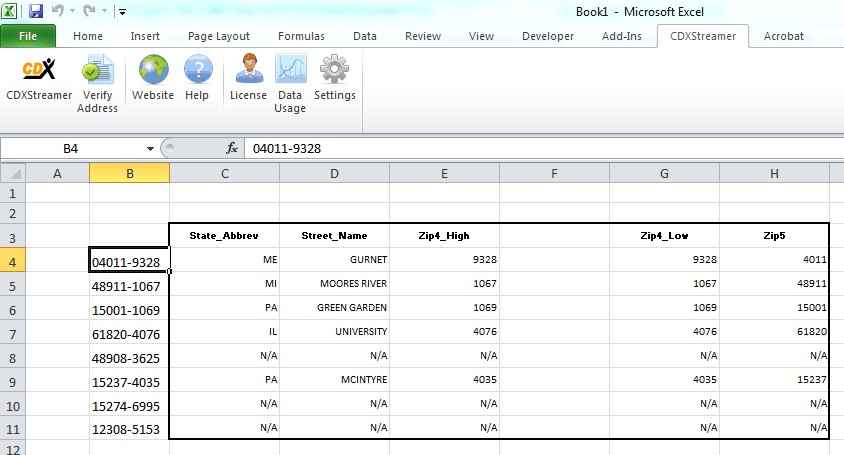Click the insert function fx button
Screen dimensions: 844x455
point(232,148)
